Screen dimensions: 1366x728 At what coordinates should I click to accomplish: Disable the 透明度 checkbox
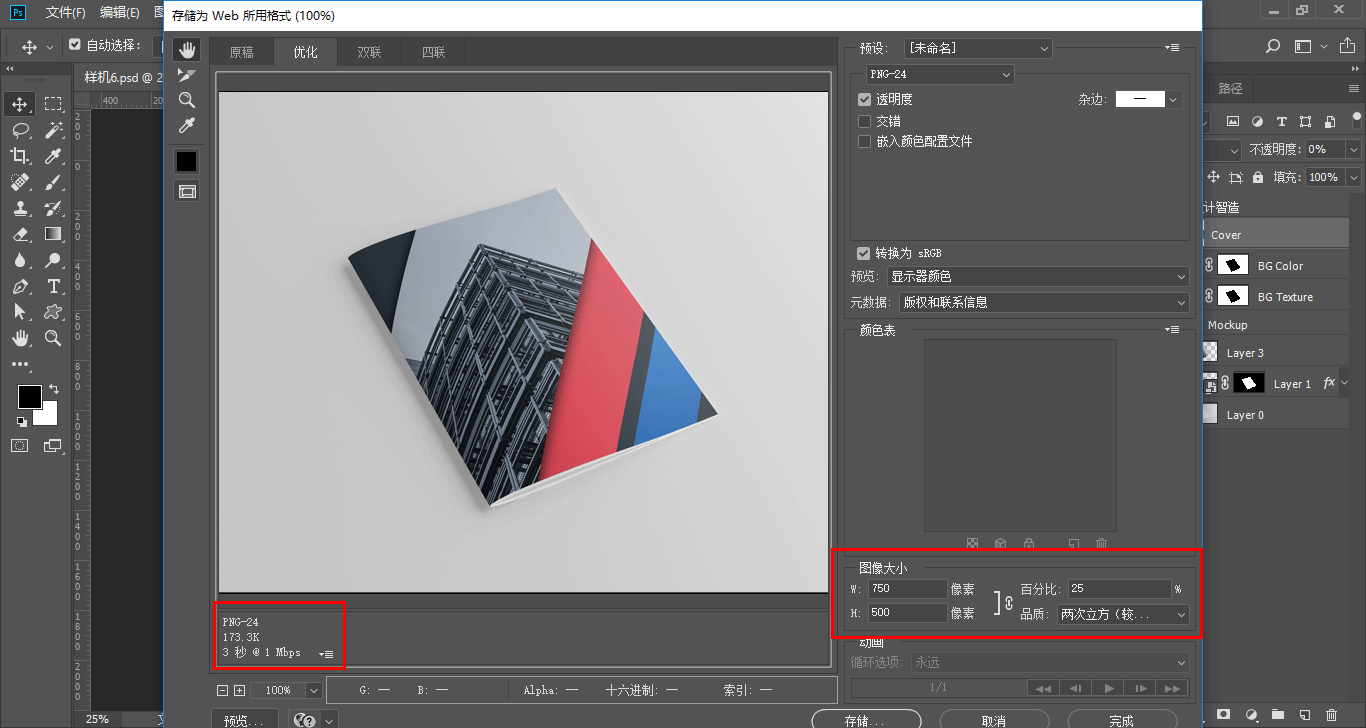[x=865, y=99]
